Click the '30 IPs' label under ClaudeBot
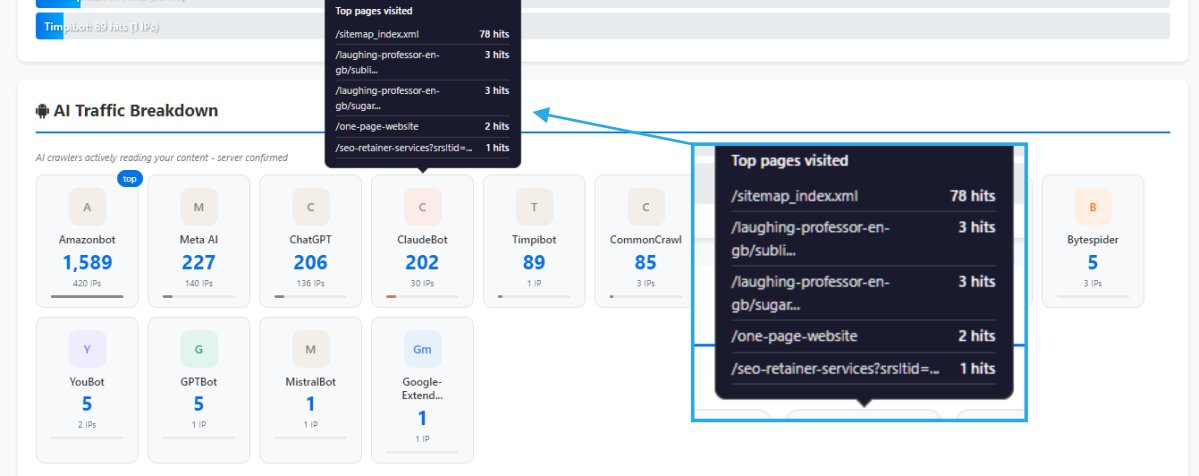This screenshot has width=1199, height=476. pos(423,283)
